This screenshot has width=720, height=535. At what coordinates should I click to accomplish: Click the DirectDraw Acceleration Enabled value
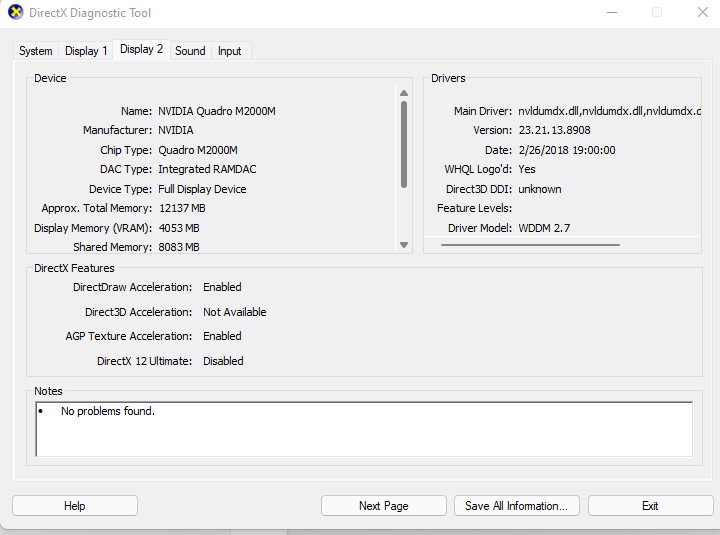[222, 287]
